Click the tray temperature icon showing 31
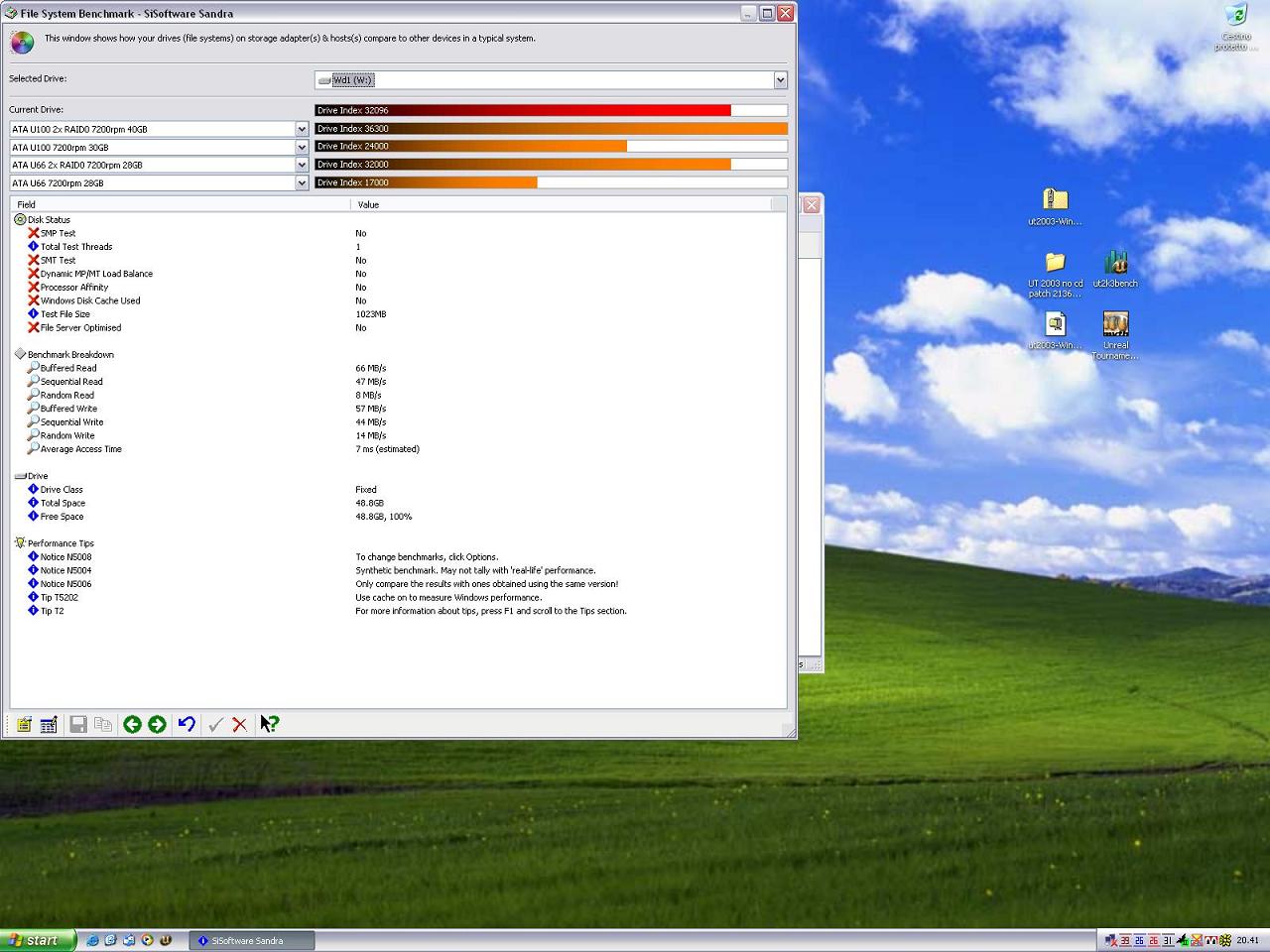Image resolution: width=1270 pixels, height=952 pixels. pyautogui.click(x=1168, y=940)
